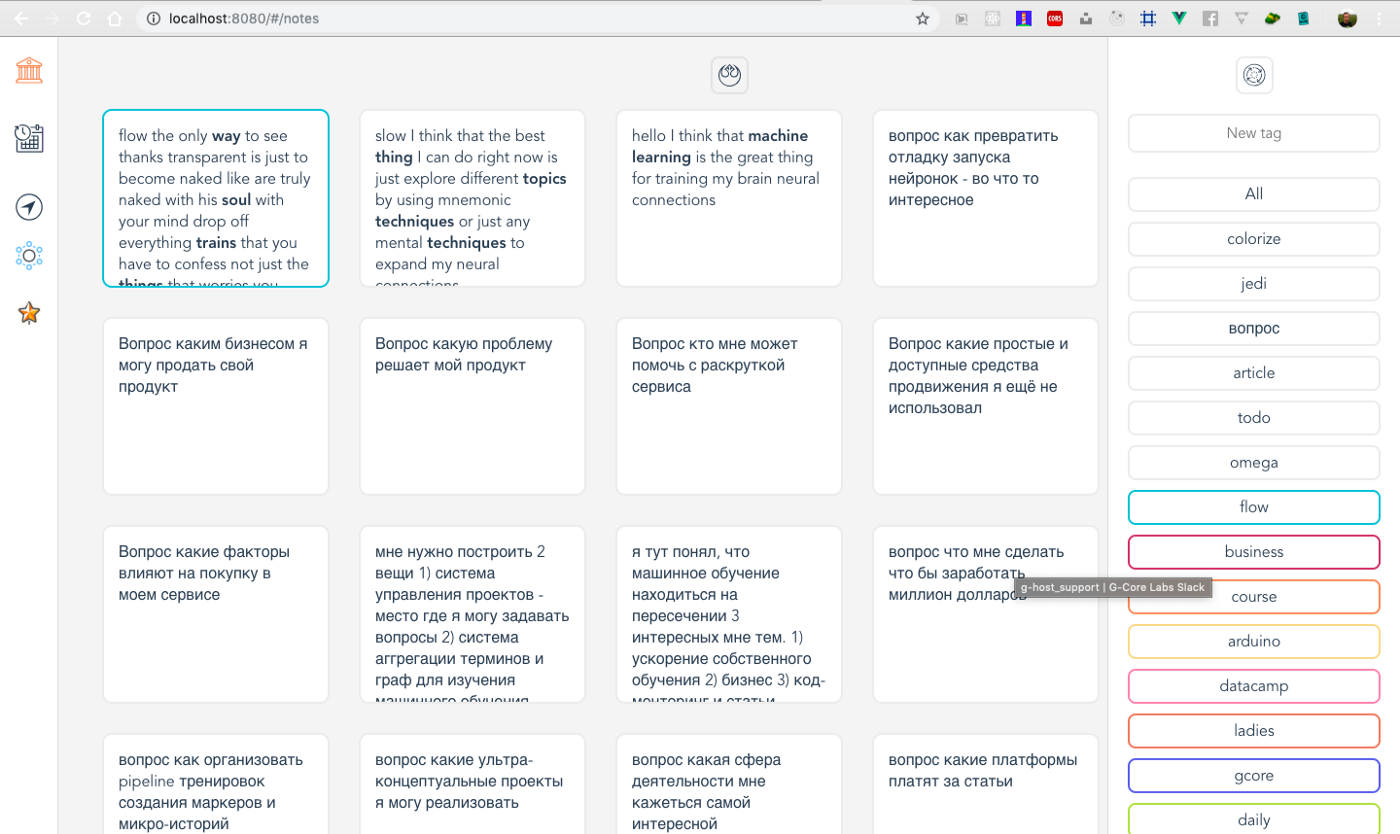Click the round emblem icon above tag list
Screen dimensions: 1400x834
point(1254,75)
